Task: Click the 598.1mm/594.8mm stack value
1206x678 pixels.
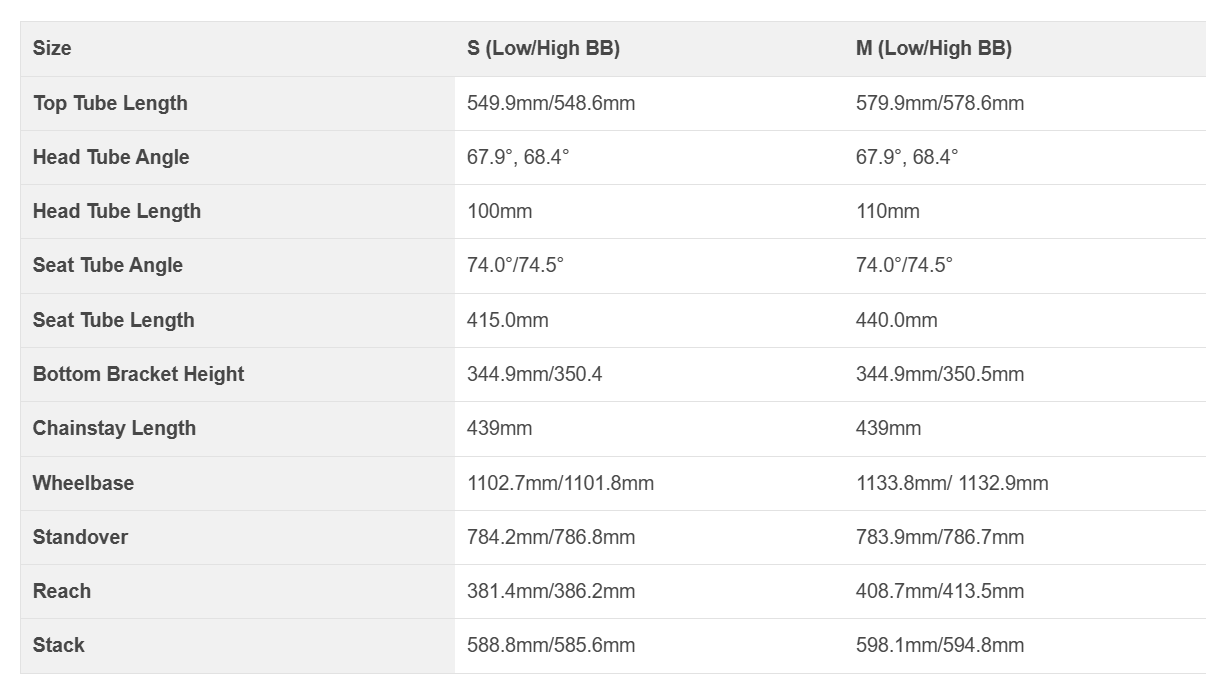Action: coord(940,645)
